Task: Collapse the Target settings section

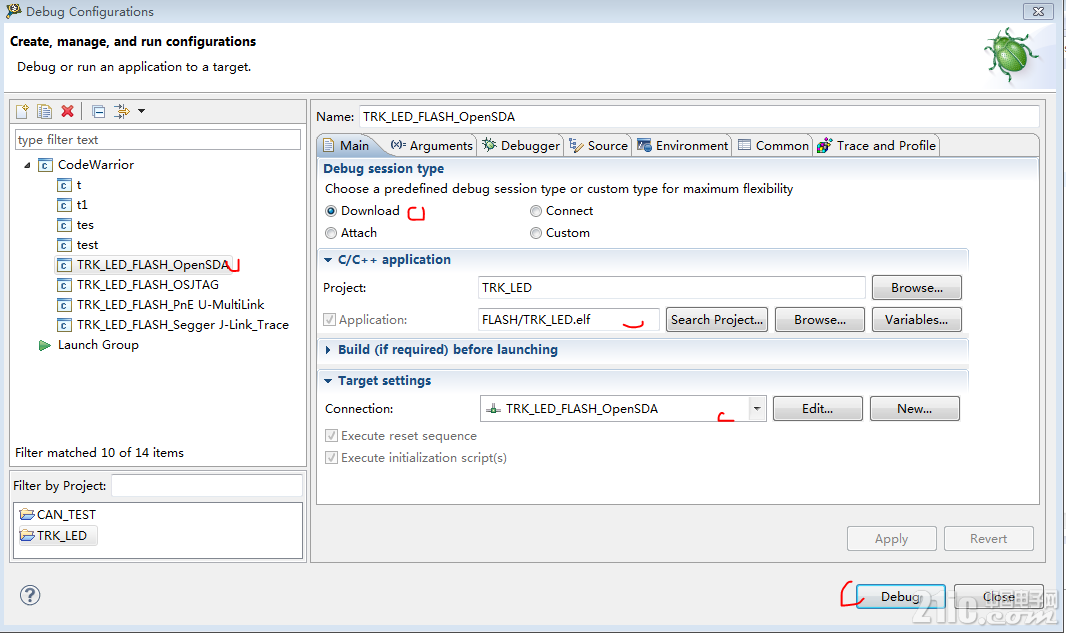Action: [x=328, y=381]
